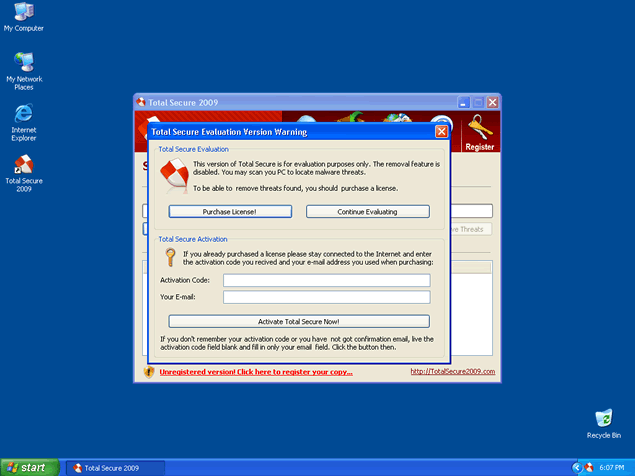Click the yellow shield icon beside unregistered warning

tap(149, 371)
